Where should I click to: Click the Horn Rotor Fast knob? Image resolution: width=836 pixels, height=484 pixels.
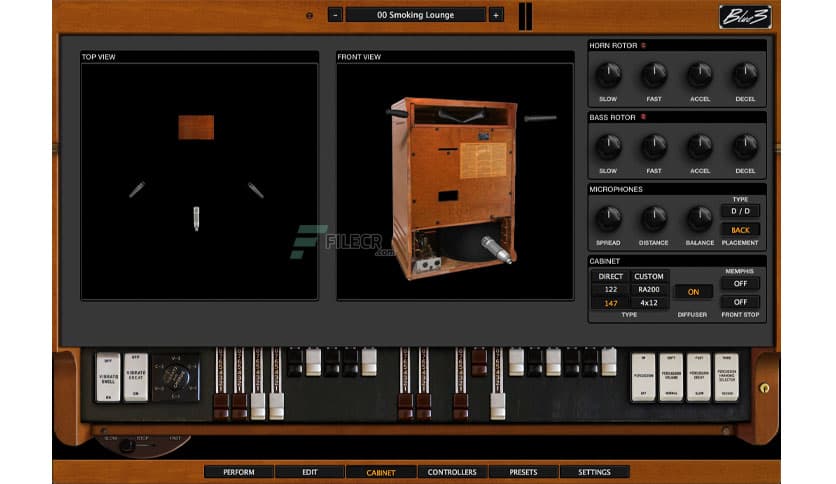click(654, 75)
